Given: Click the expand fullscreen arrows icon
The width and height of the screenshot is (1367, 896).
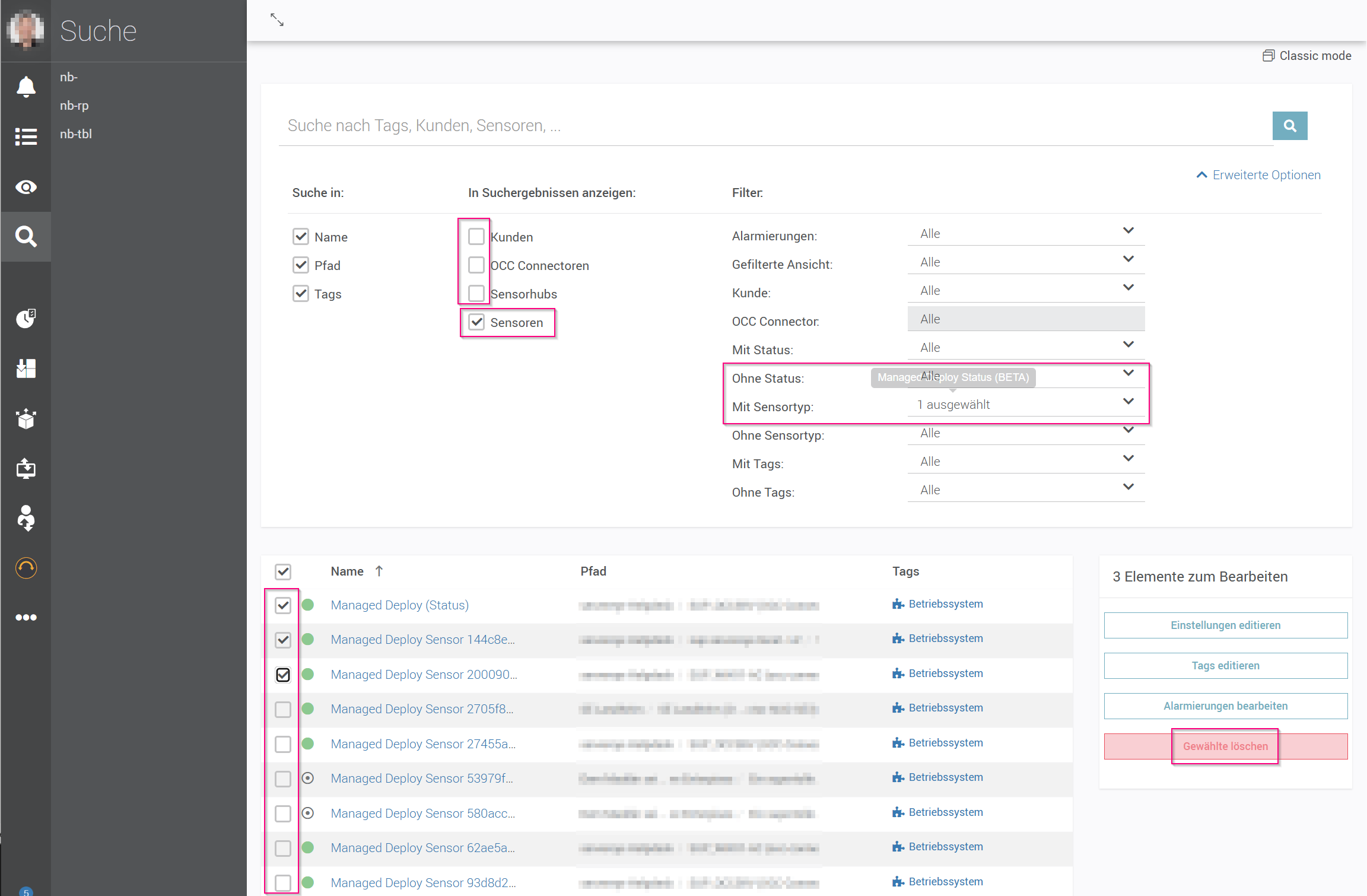Looking at the screenshot, I should click(277, 20).
